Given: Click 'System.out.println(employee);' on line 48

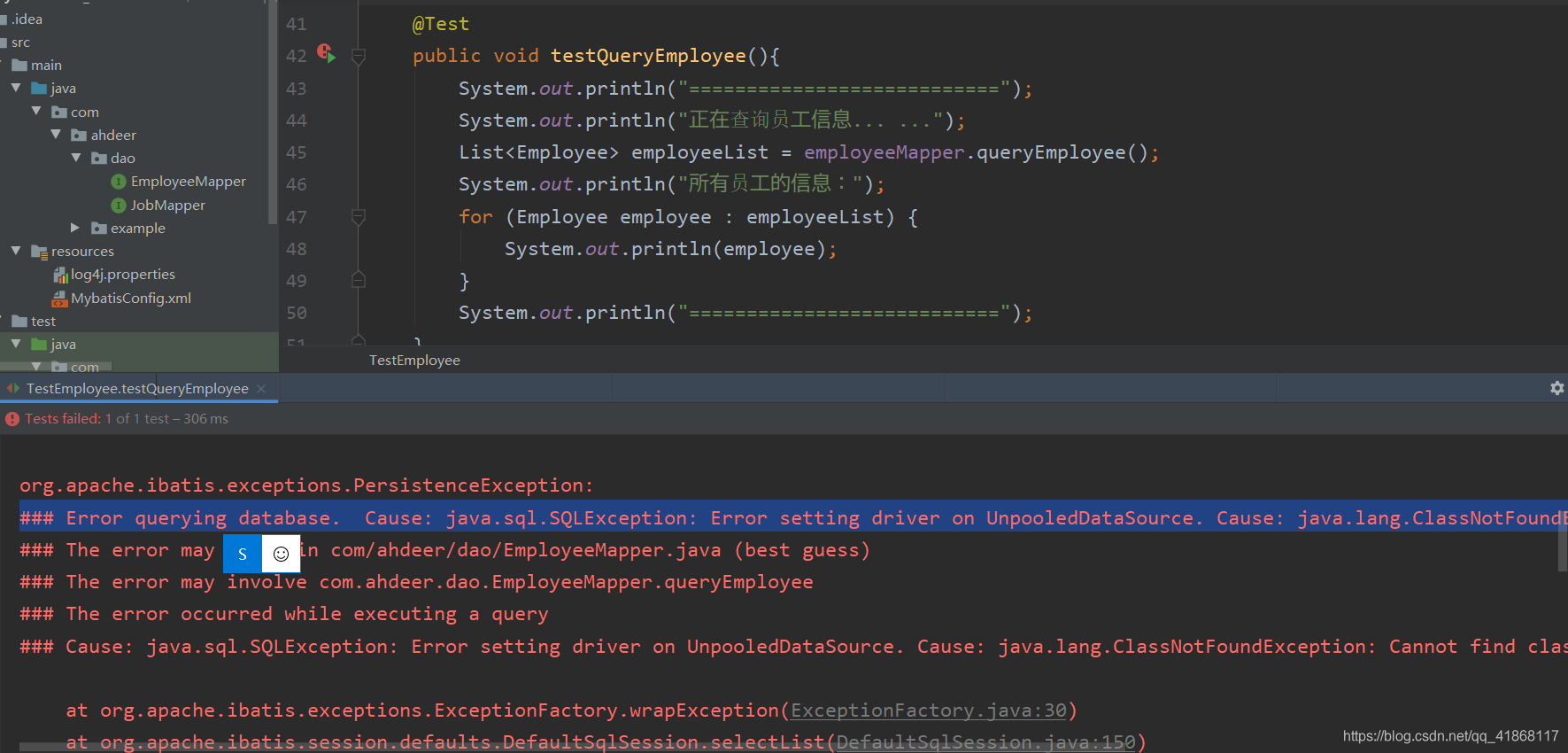Looking at the screenshot, I should click(670, 249).
